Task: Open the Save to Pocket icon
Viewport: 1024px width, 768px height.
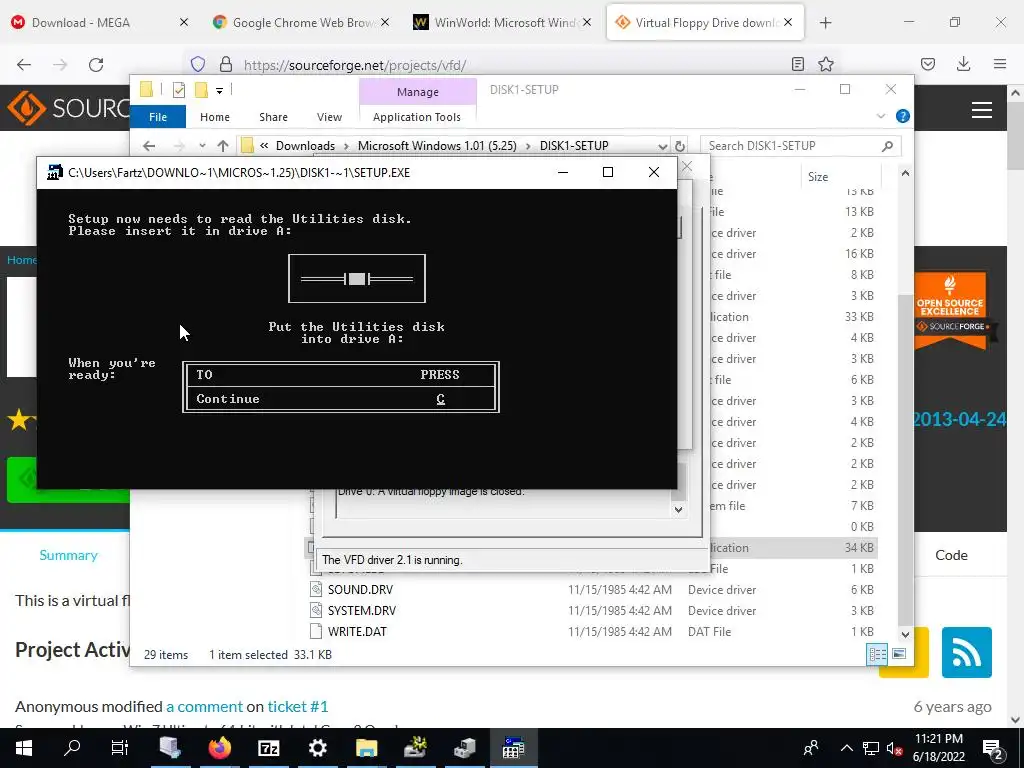Action: tap(928, 64)
